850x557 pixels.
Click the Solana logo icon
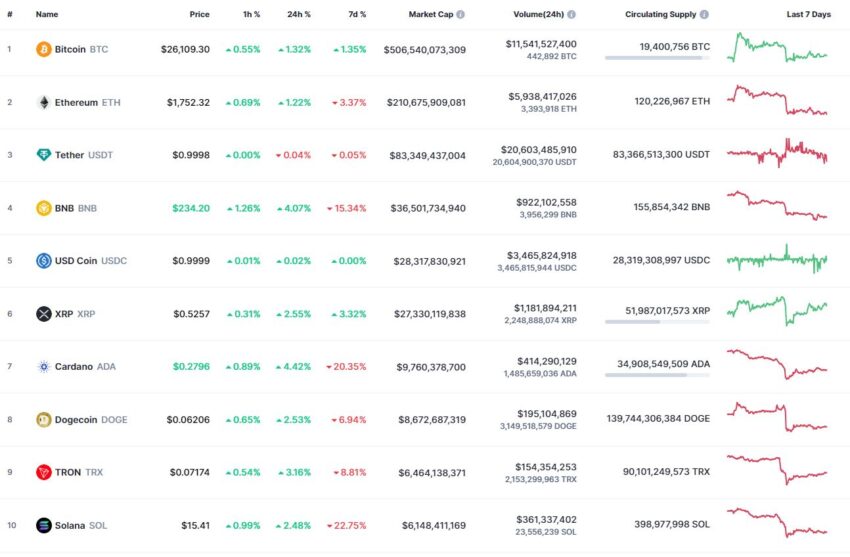pos(43,525)
